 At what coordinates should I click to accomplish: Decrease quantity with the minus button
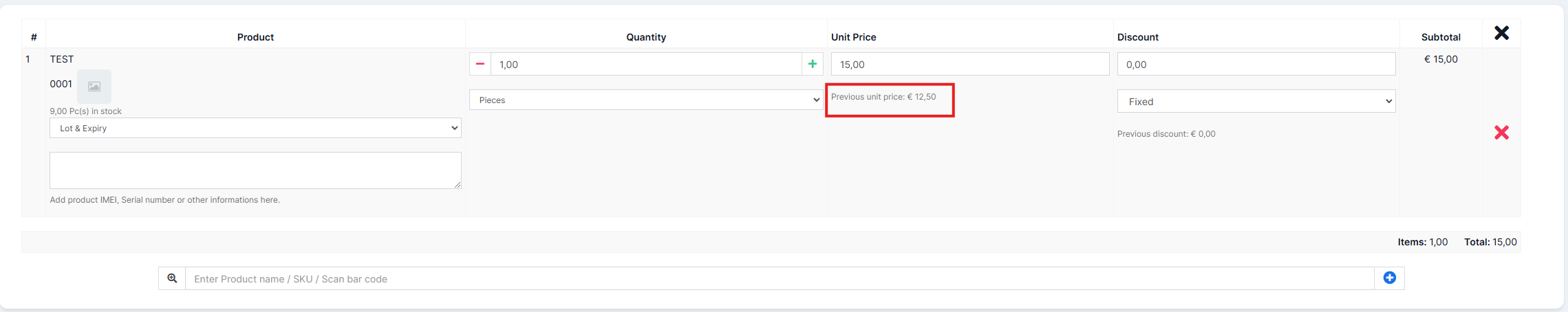(480, 64)
